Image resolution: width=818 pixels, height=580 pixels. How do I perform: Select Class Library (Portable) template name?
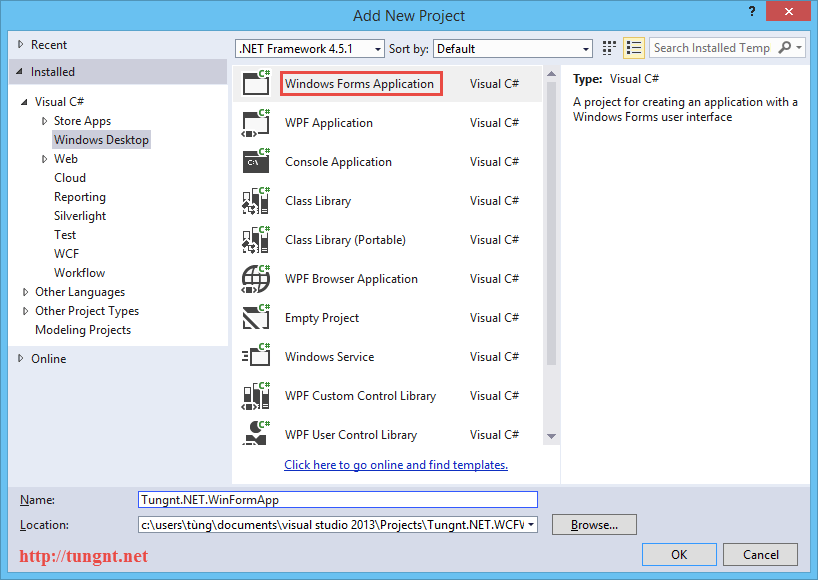345,240
